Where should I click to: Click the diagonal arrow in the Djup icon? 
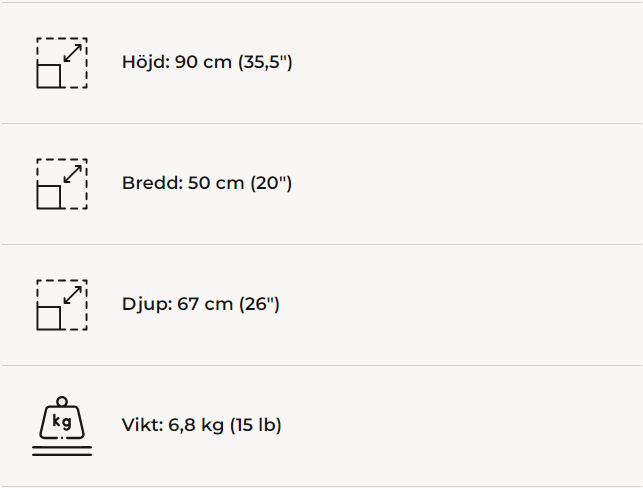point(73,294)
